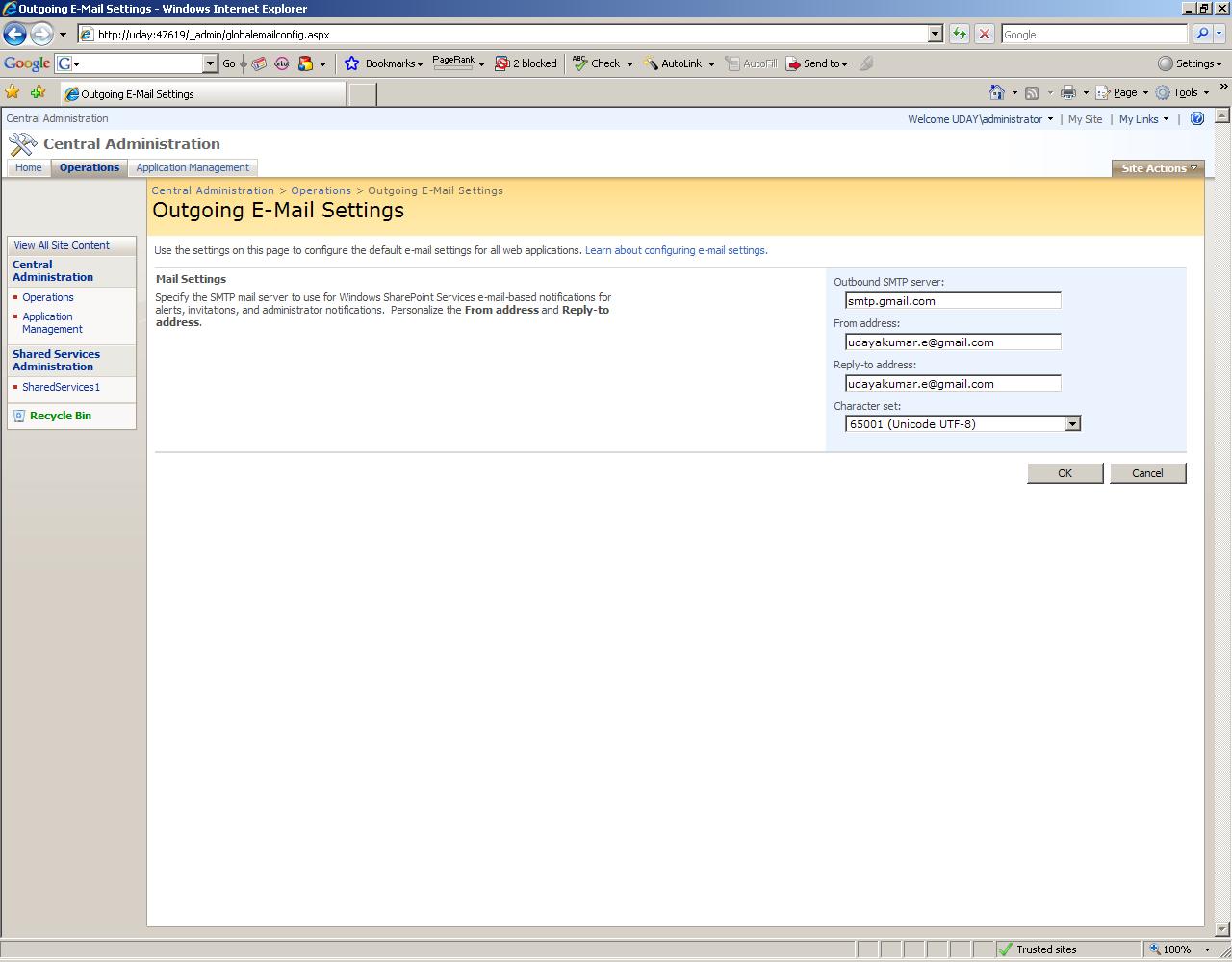
Task: Open the Google toolbar Settings dropdown
Action: [1190, 63]
